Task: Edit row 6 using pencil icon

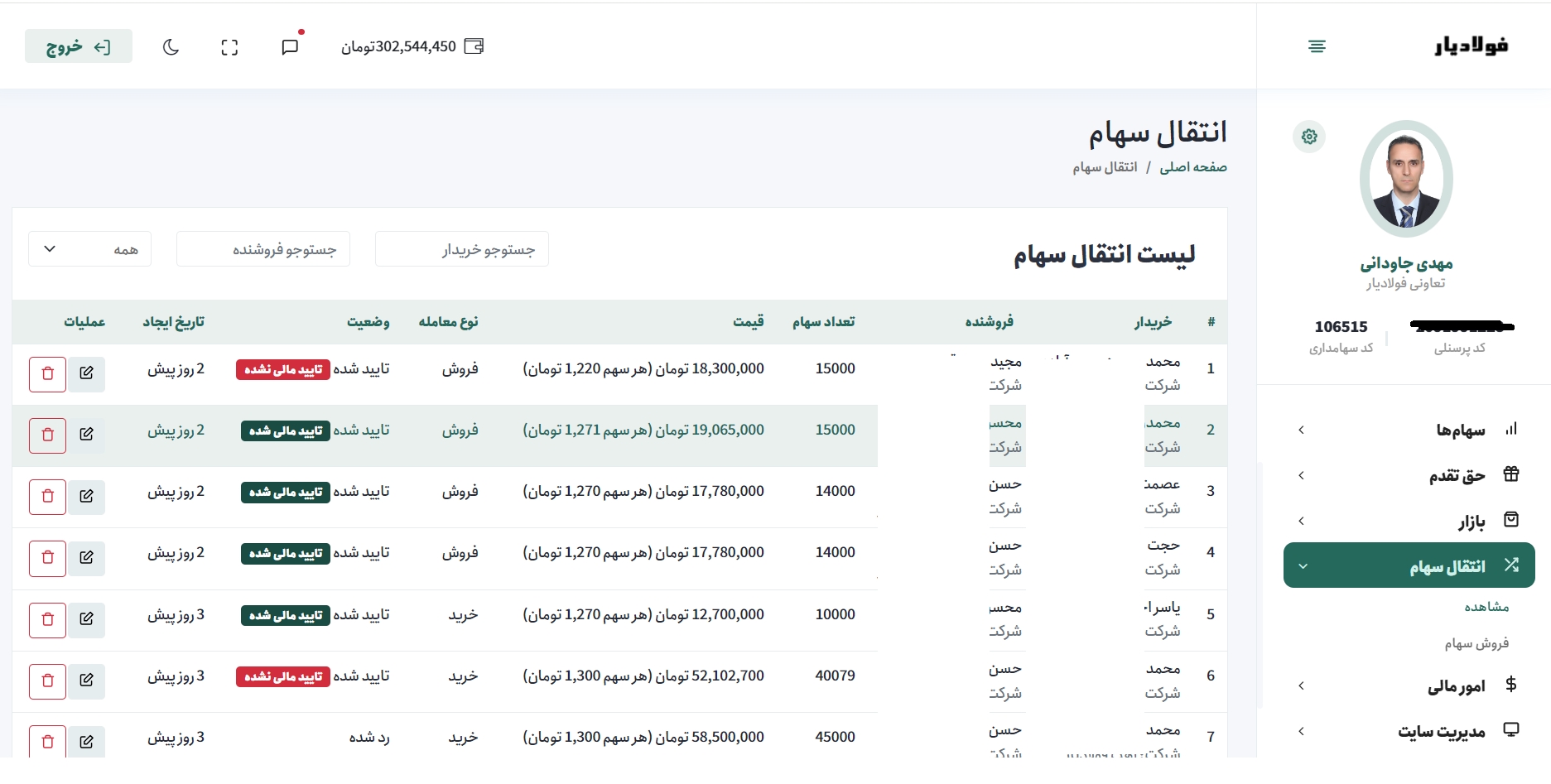Action: (87, 681)
